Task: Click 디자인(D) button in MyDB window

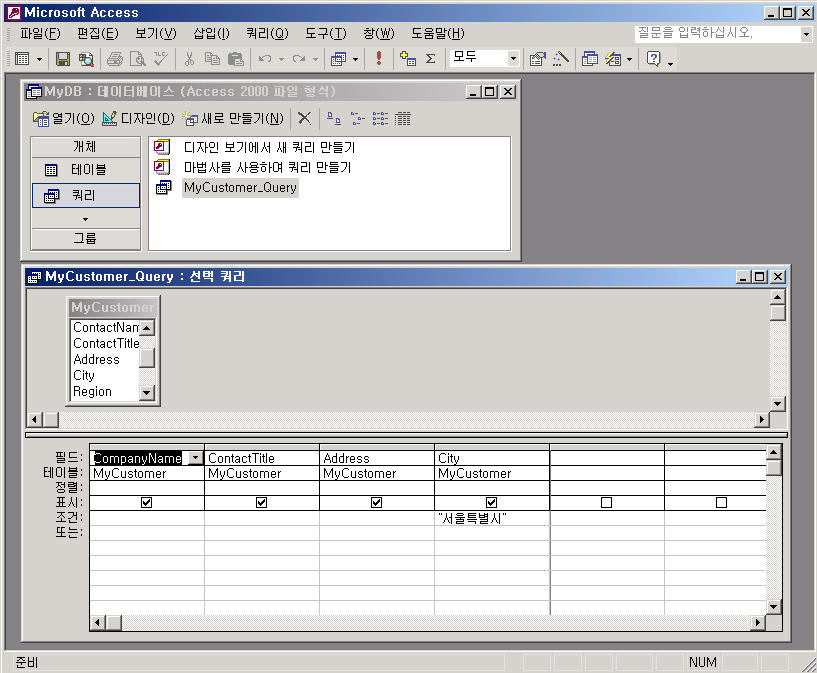Action: pyautogui.click(x=138, y=119)
